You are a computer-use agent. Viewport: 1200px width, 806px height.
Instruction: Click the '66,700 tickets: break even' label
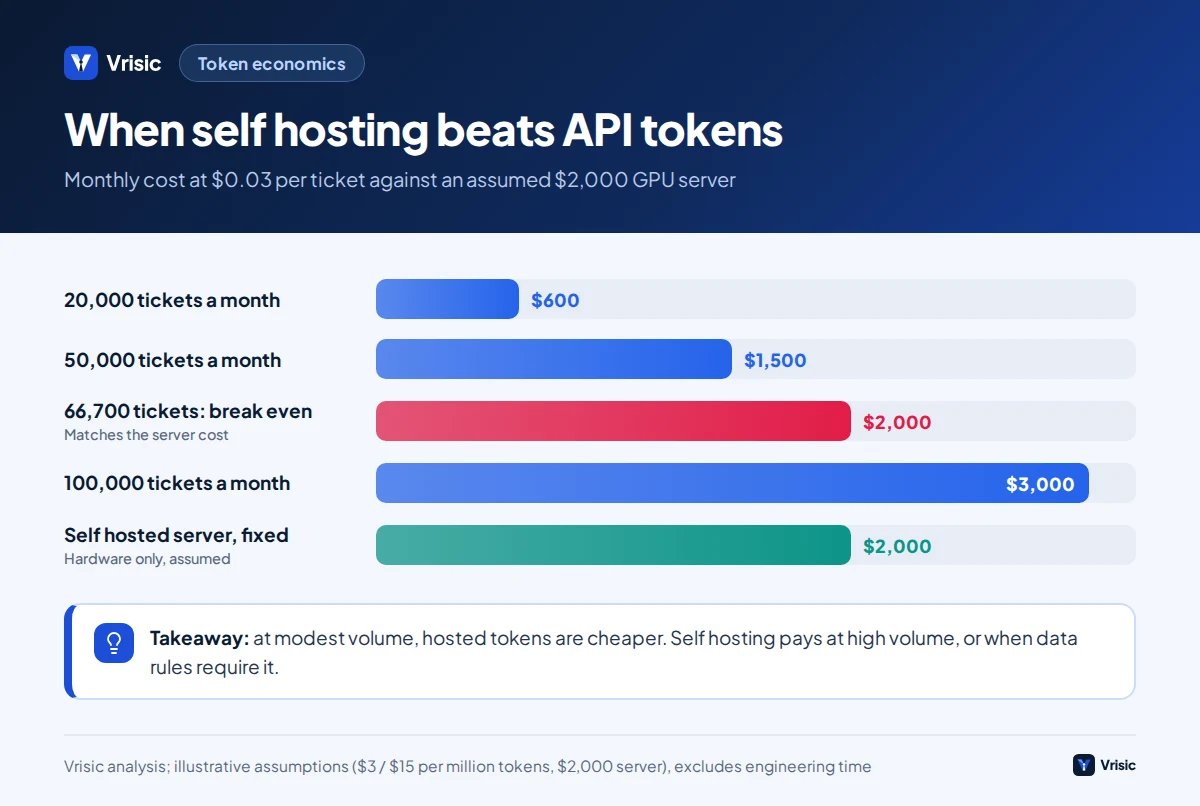tap(188, 411)
